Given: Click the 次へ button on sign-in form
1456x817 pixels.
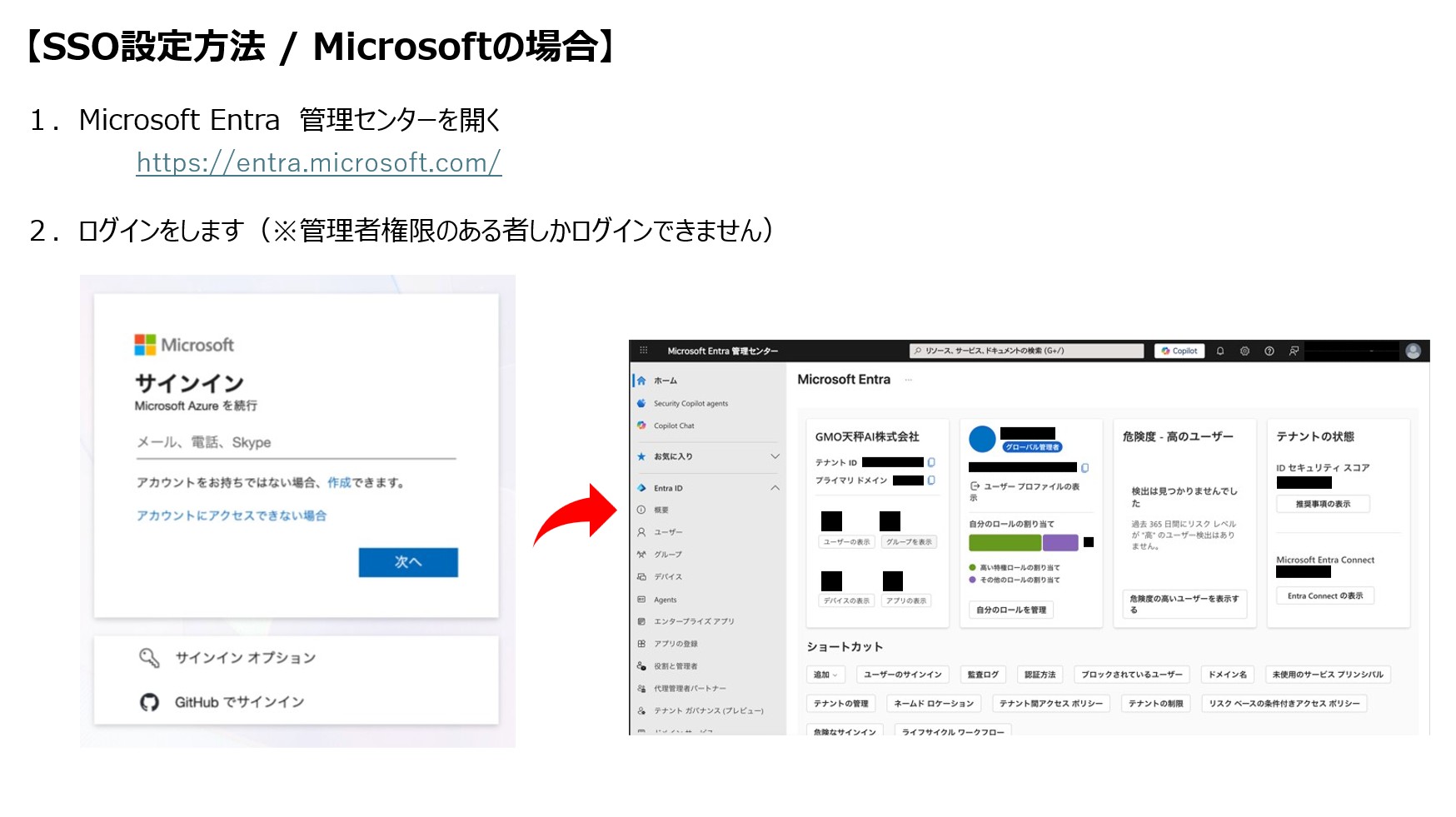Looking at the screenshot, I should [408, 562].
